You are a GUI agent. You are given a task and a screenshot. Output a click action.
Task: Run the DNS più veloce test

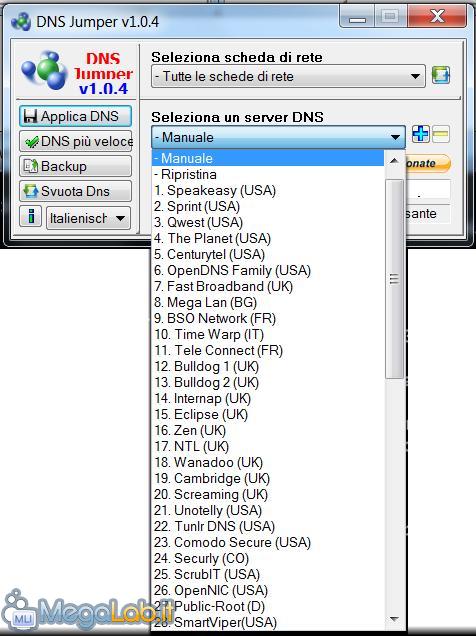pos(75,141)
